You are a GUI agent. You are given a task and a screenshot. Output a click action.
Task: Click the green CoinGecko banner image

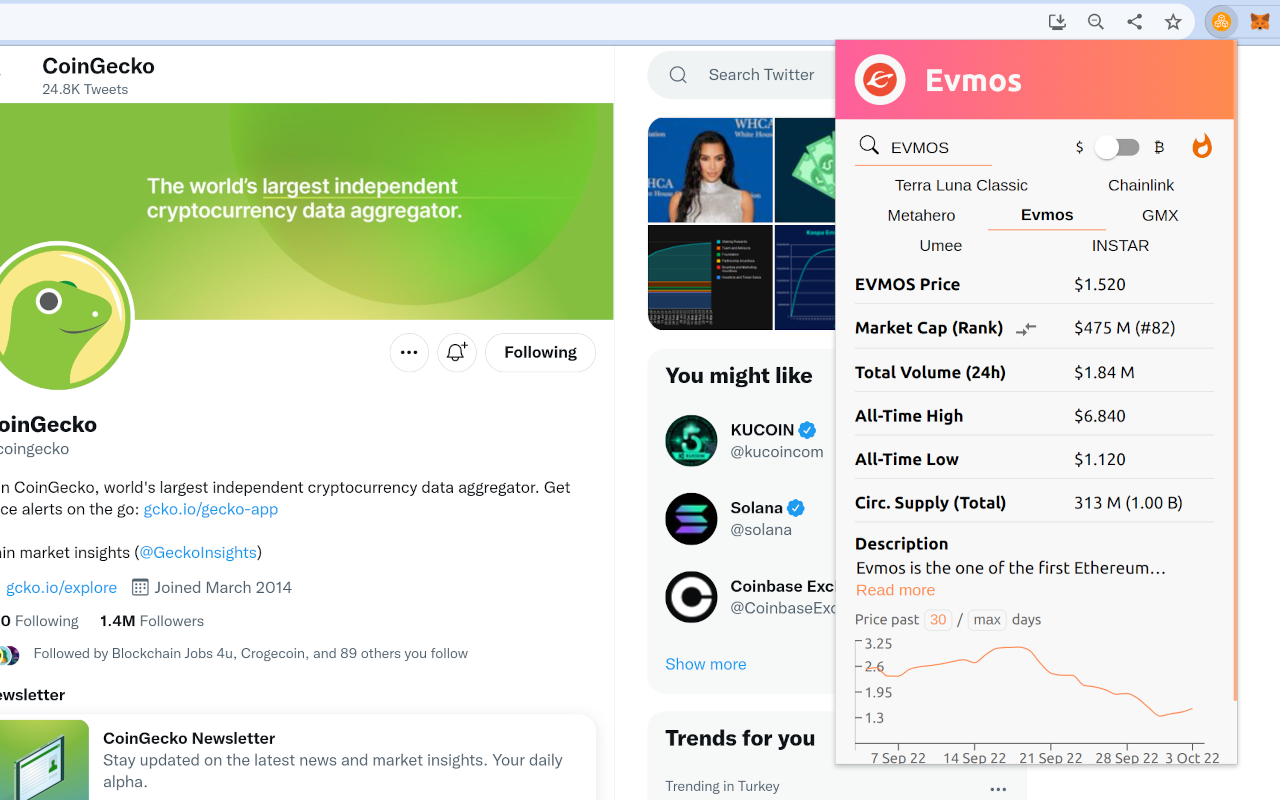coord(306,211)
